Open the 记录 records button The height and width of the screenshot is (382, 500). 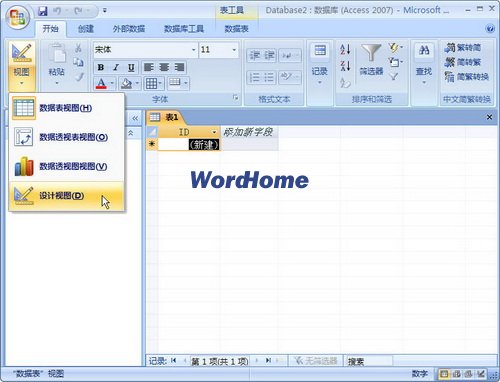[320, 63]
